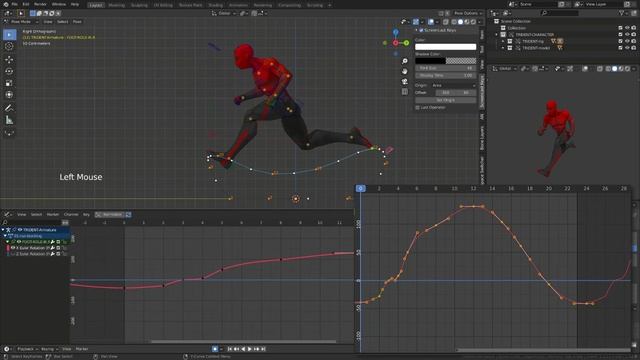This screenshot has width=640, height=360.
Task: Click the pan hand icon in main viewport
Action: pyautogui.click(x=404, y=71)
